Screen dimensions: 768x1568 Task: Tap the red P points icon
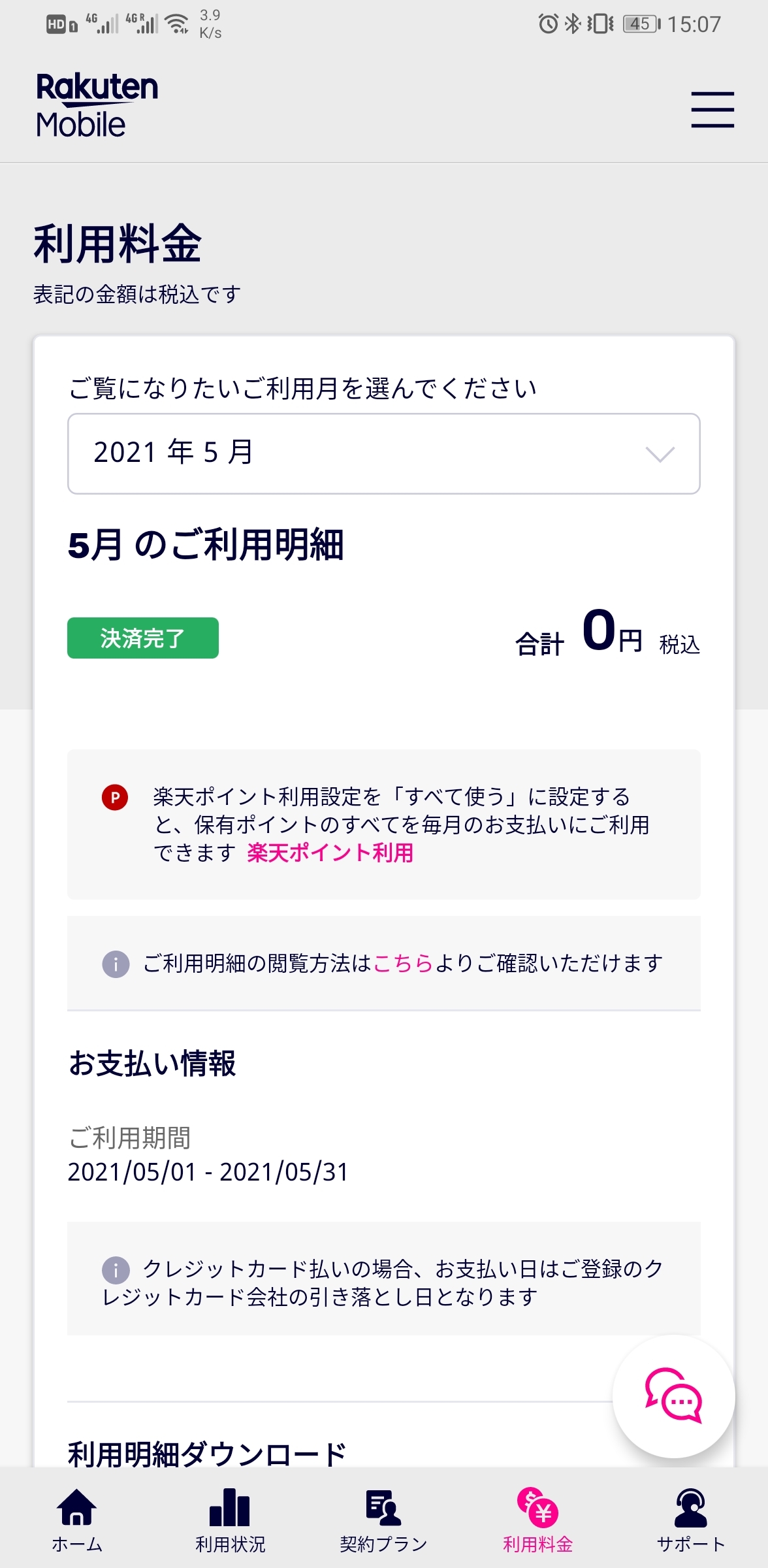[115, 797]
